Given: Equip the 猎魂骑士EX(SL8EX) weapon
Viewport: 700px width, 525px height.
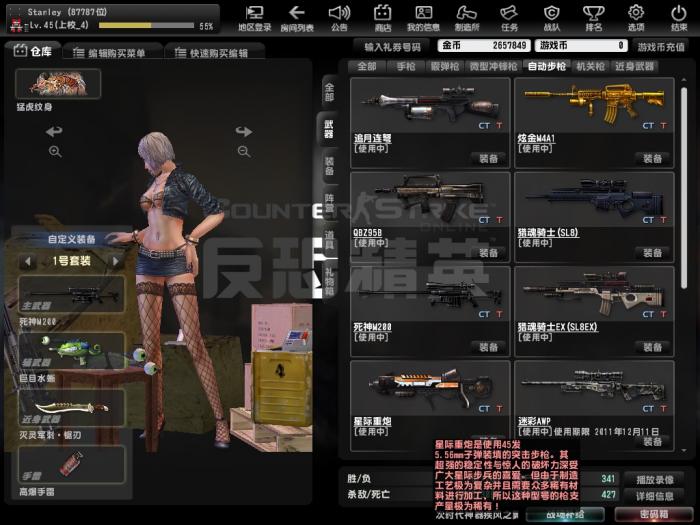Looking at the screenshot, I should (x=653, y=347).
